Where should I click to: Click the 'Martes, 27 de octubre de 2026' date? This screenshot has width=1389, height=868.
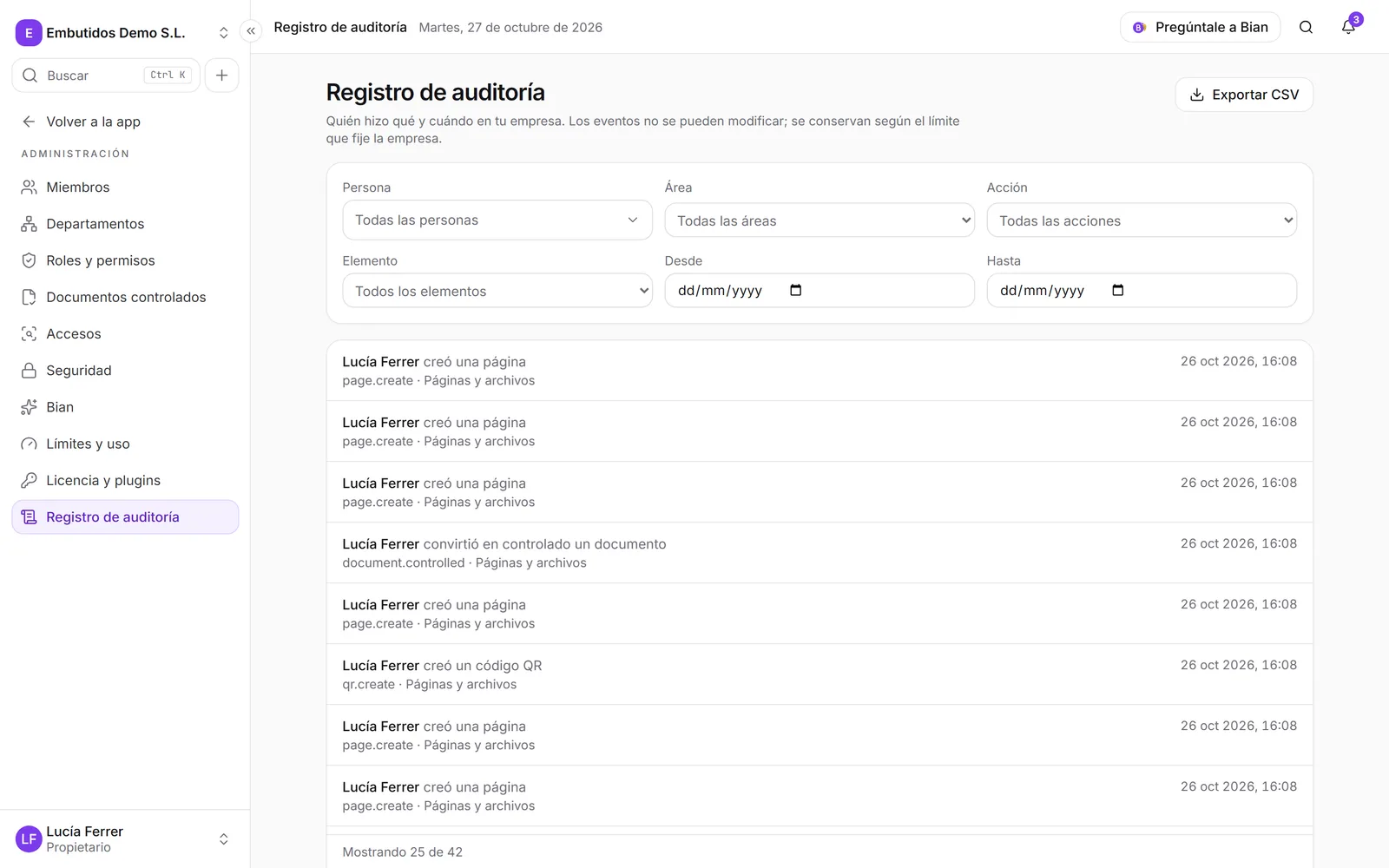pos(510,28)
